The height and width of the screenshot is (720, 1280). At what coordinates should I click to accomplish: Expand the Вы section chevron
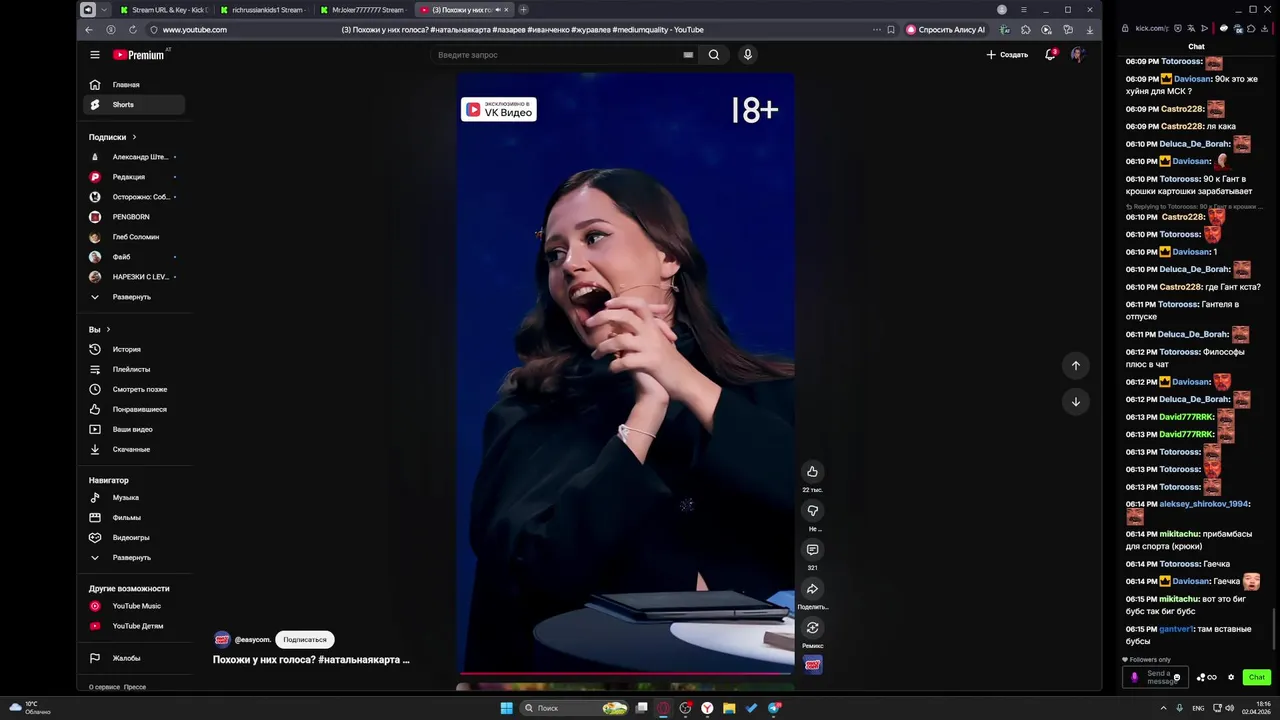coord(108,329)
